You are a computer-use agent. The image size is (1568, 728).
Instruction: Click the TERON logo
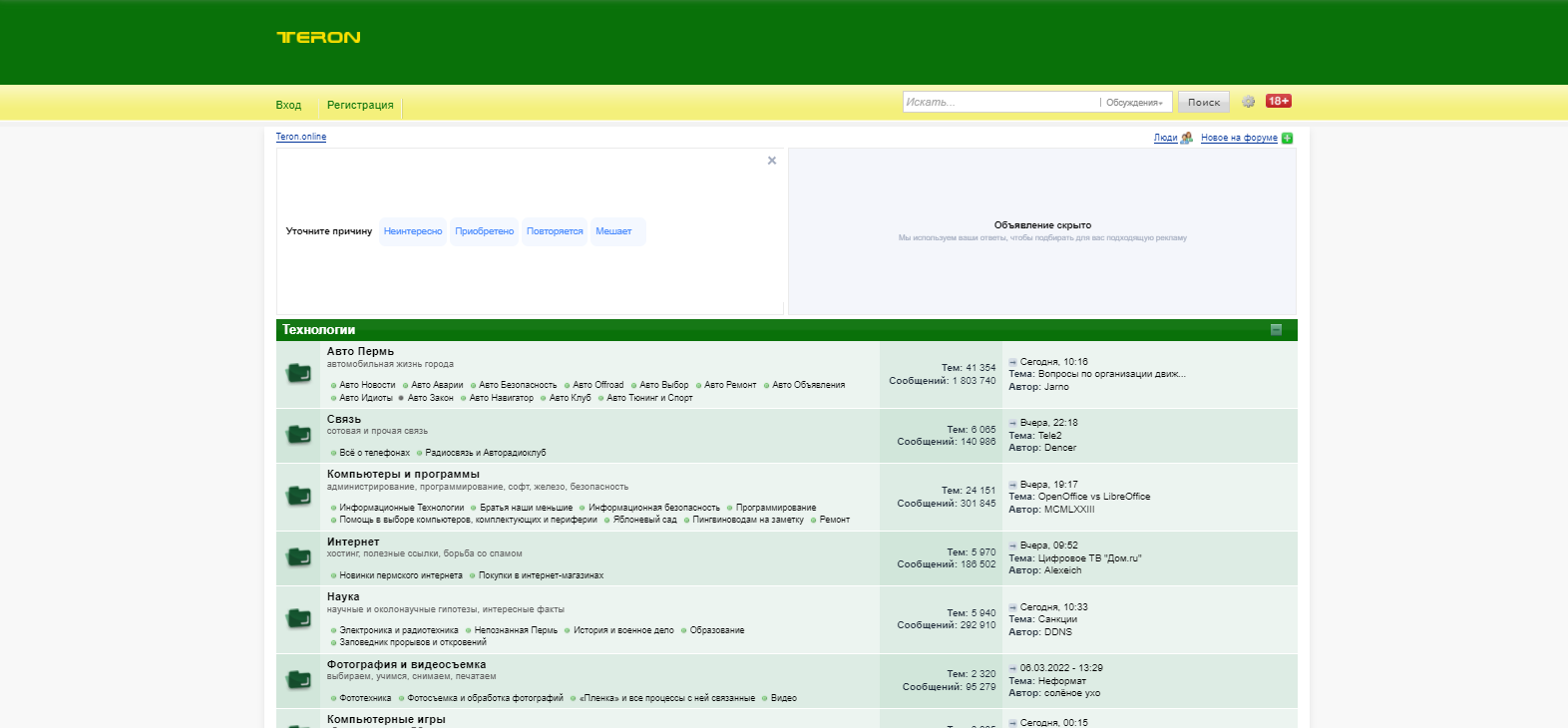coord(318,37)
